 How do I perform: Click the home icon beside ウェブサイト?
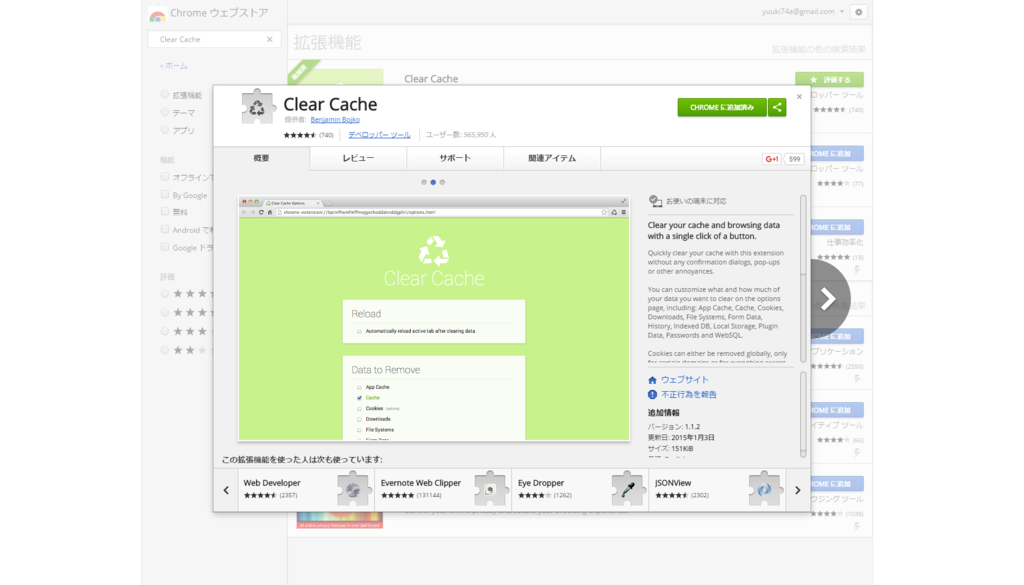[652, 380]
